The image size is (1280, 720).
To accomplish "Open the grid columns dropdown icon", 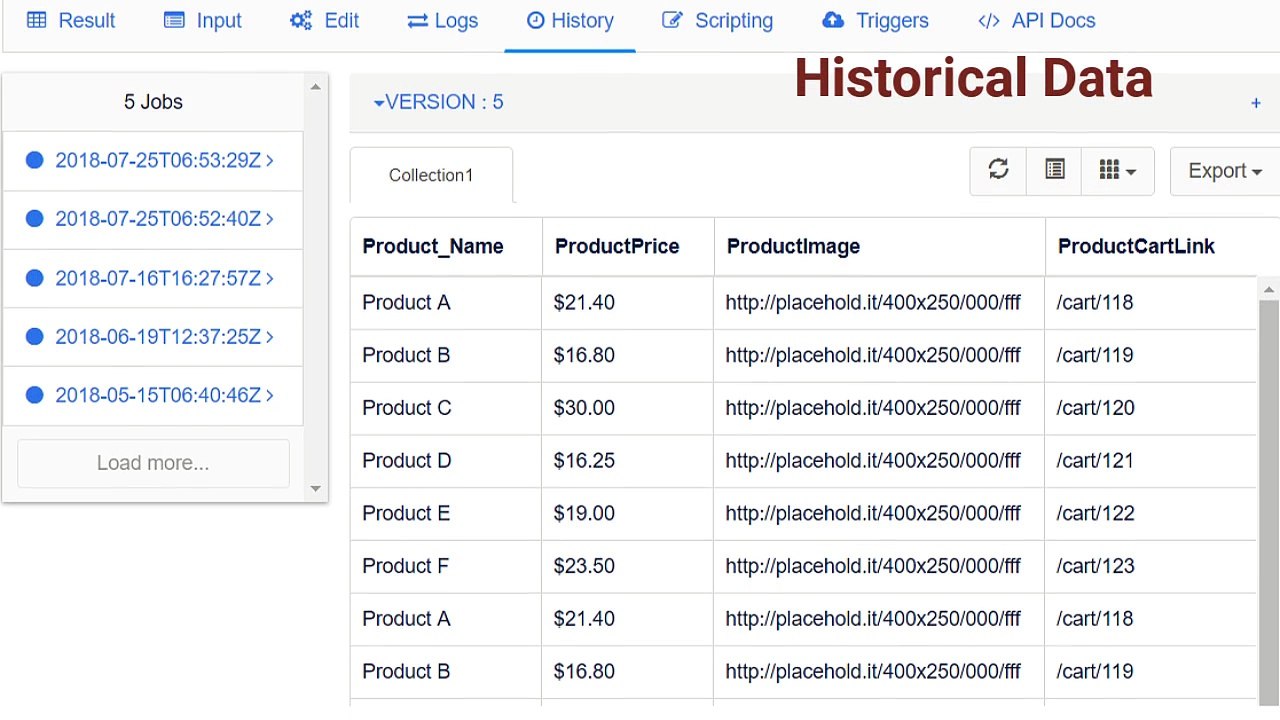I will pyautogui.click(x=1117, y=171).
